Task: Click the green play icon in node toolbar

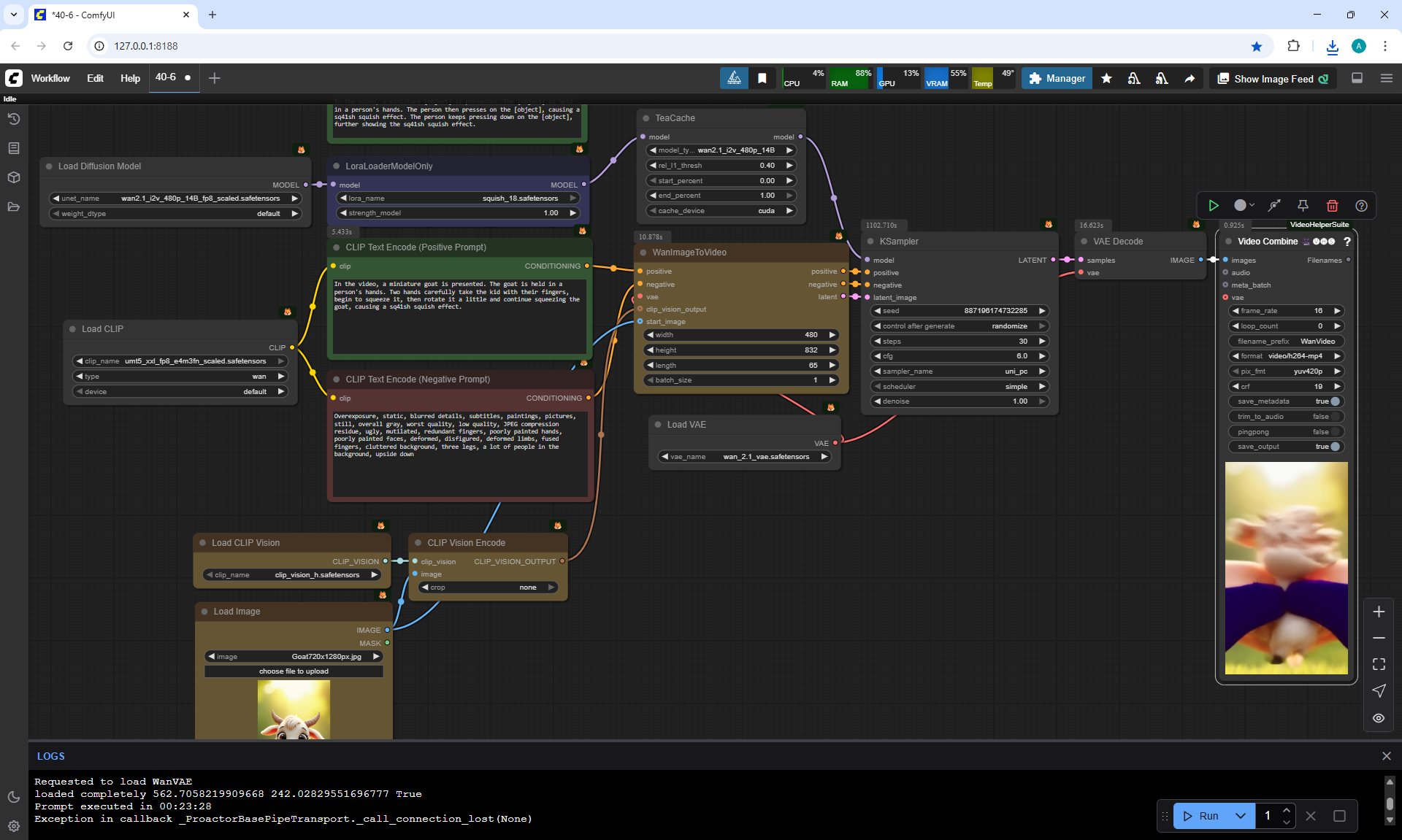Action: (x=1213, y=206)
